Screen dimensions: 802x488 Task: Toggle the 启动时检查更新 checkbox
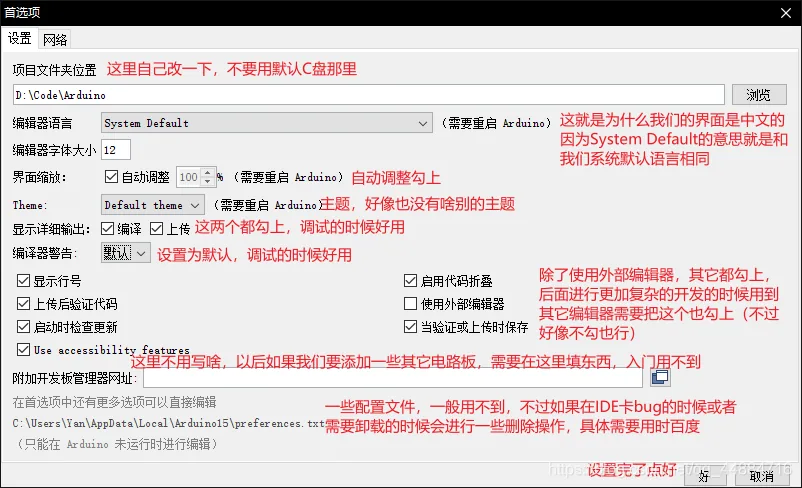(x=24, y=326)
